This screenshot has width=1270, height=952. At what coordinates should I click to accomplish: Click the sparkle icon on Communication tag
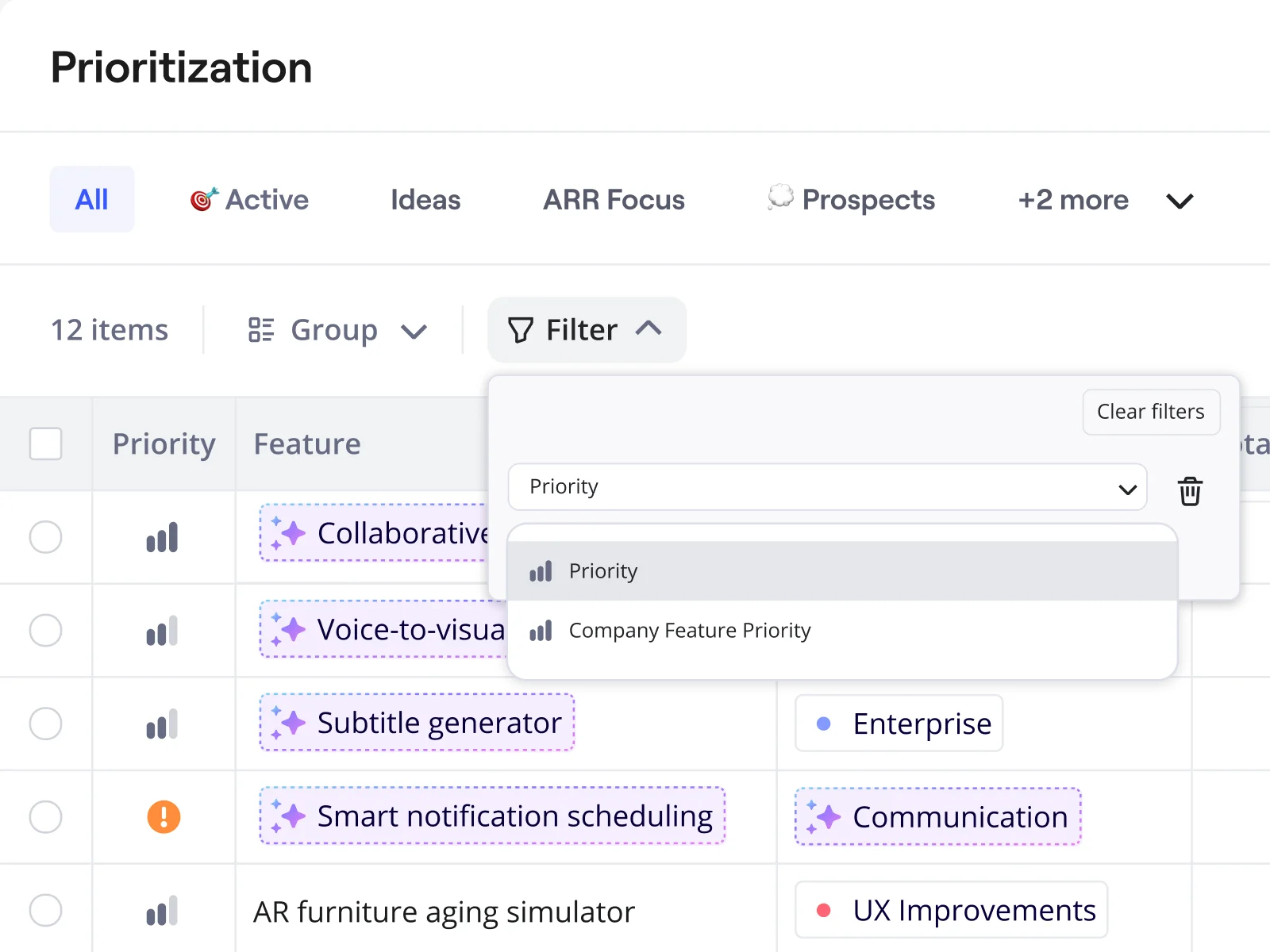tap(822, 816)
